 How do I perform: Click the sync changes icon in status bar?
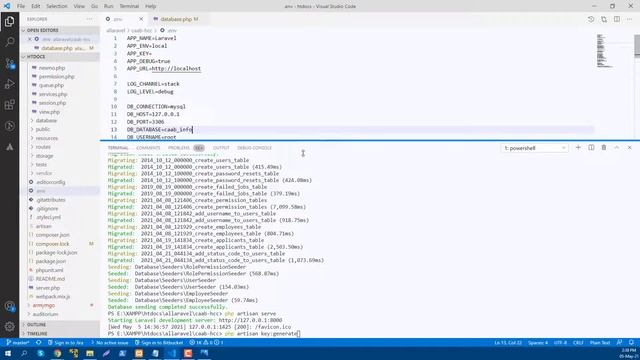coord(39,342)
